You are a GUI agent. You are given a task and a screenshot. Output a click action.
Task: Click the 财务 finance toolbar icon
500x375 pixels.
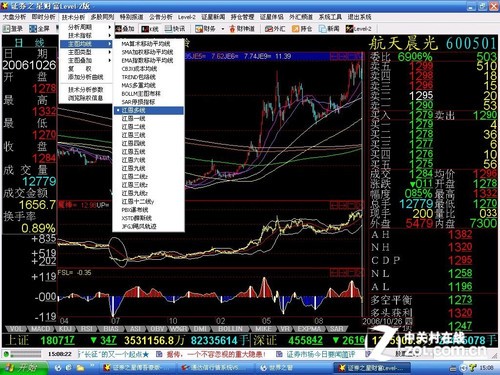pos(206,29)
